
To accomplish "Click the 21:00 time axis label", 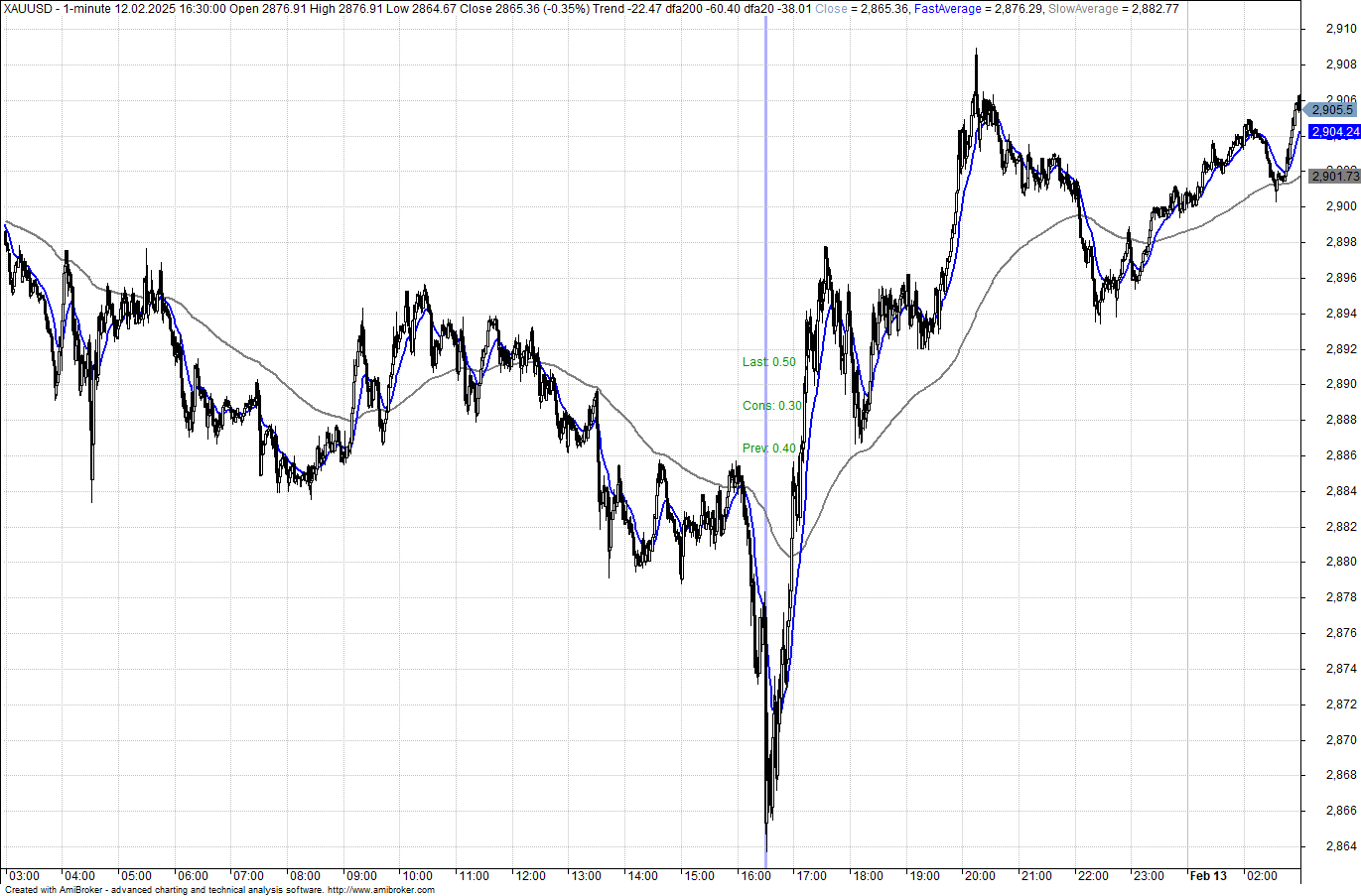I will tap(1036, 876).
